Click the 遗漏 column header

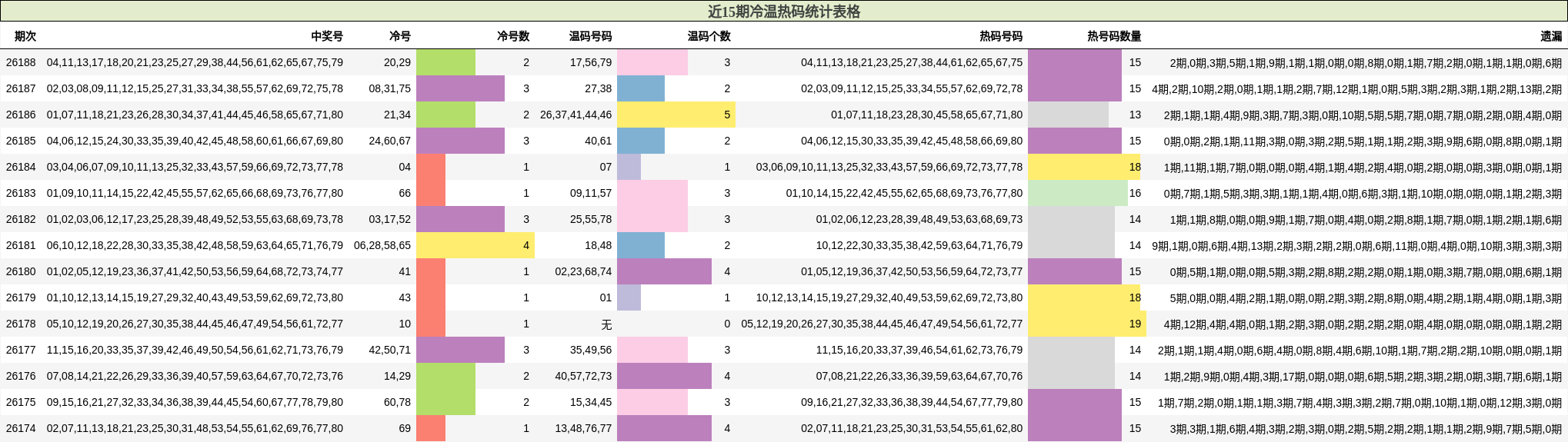[x=1551, y=36]
